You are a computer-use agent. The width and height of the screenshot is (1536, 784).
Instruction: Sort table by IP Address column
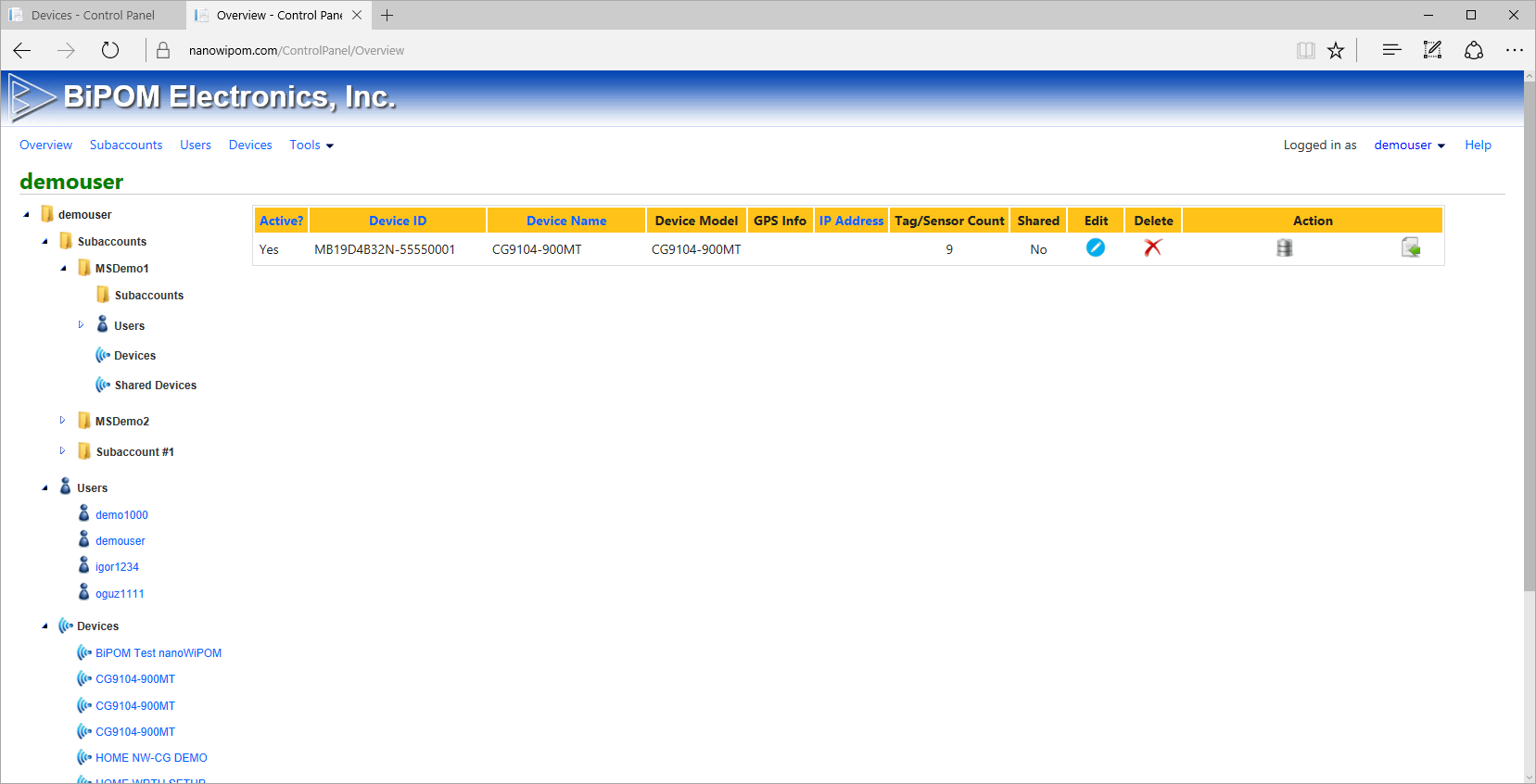tap(851, 221)
